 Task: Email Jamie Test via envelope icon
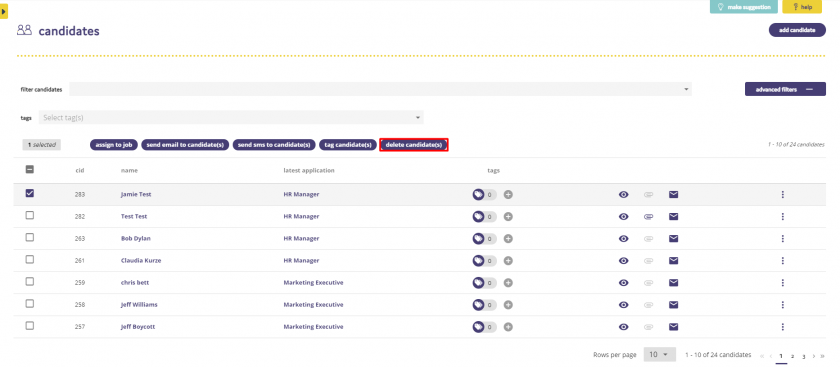coord(673,194)
